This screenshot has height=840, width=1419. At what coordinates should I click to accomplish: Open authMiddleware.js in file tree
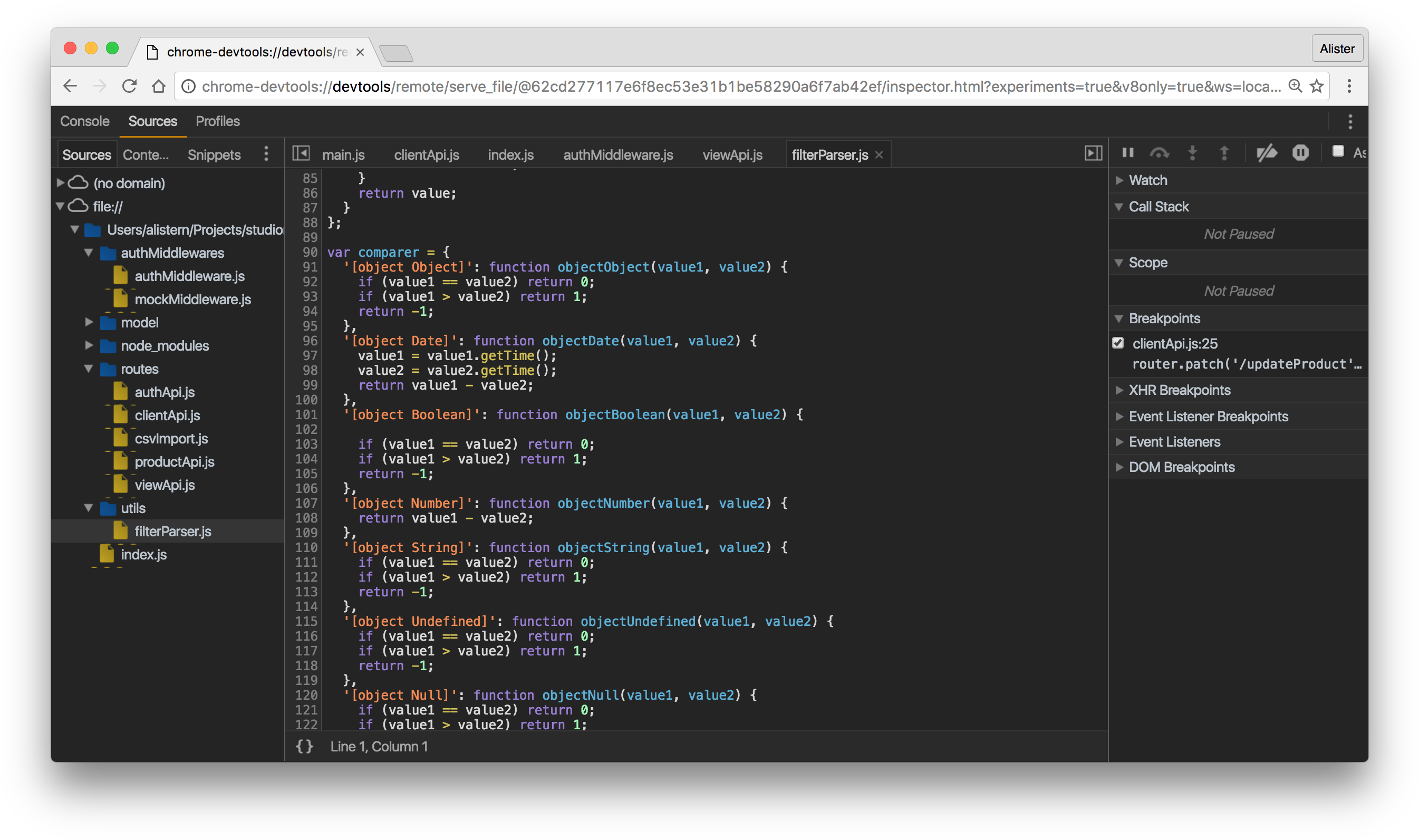pyautogui.click(x=189, y=276)
